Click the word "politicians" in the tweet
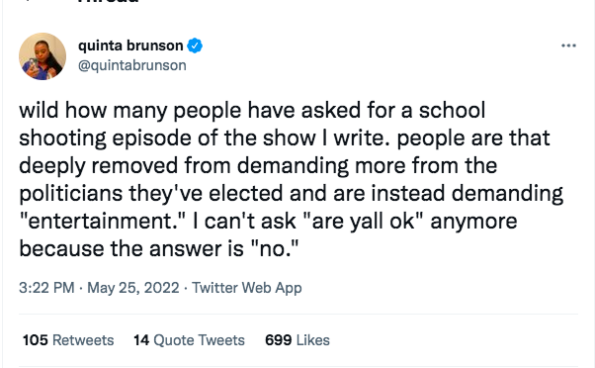This screenshot has width=595, height=368. (x=71, y=193)
